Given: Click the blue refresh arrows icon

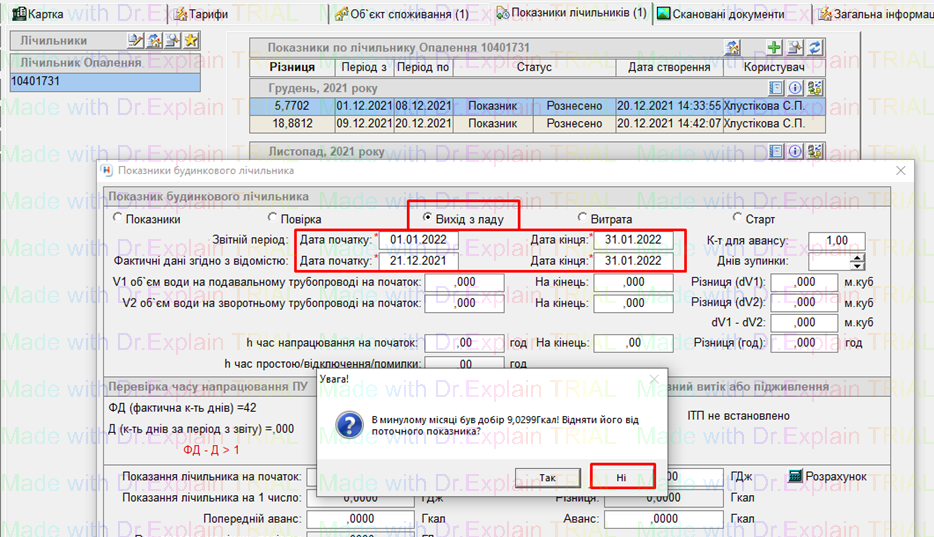Looking at the screenshot, I should coord(815,48).
